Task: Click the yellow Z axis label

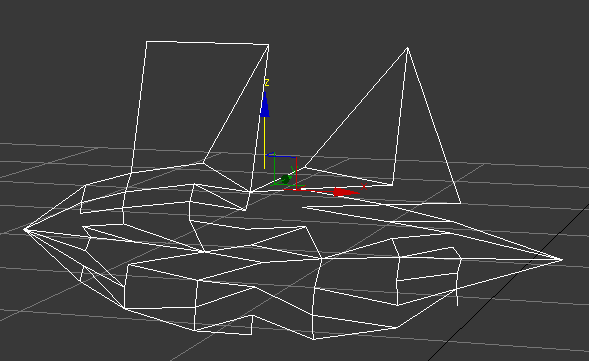Action: (x=267, y=82)
